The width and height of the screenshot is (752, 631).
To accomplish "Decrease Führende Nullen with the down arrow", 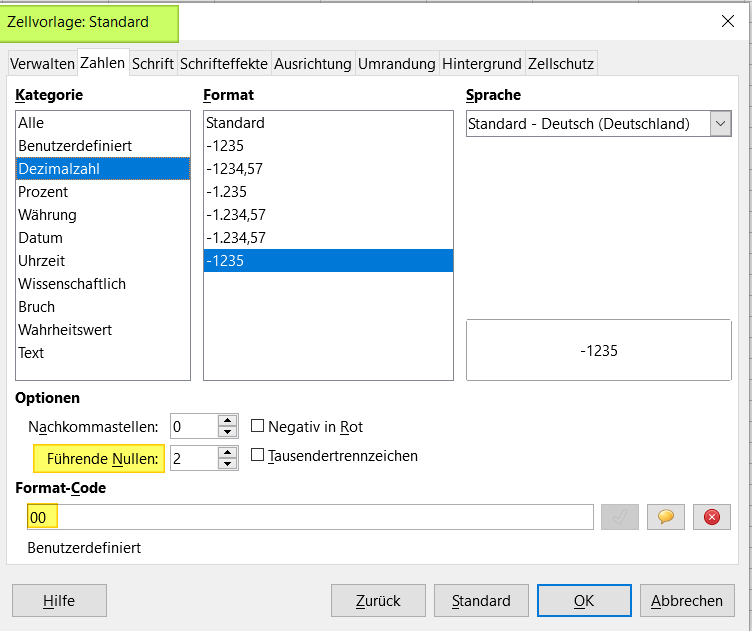I will [227, 464].
